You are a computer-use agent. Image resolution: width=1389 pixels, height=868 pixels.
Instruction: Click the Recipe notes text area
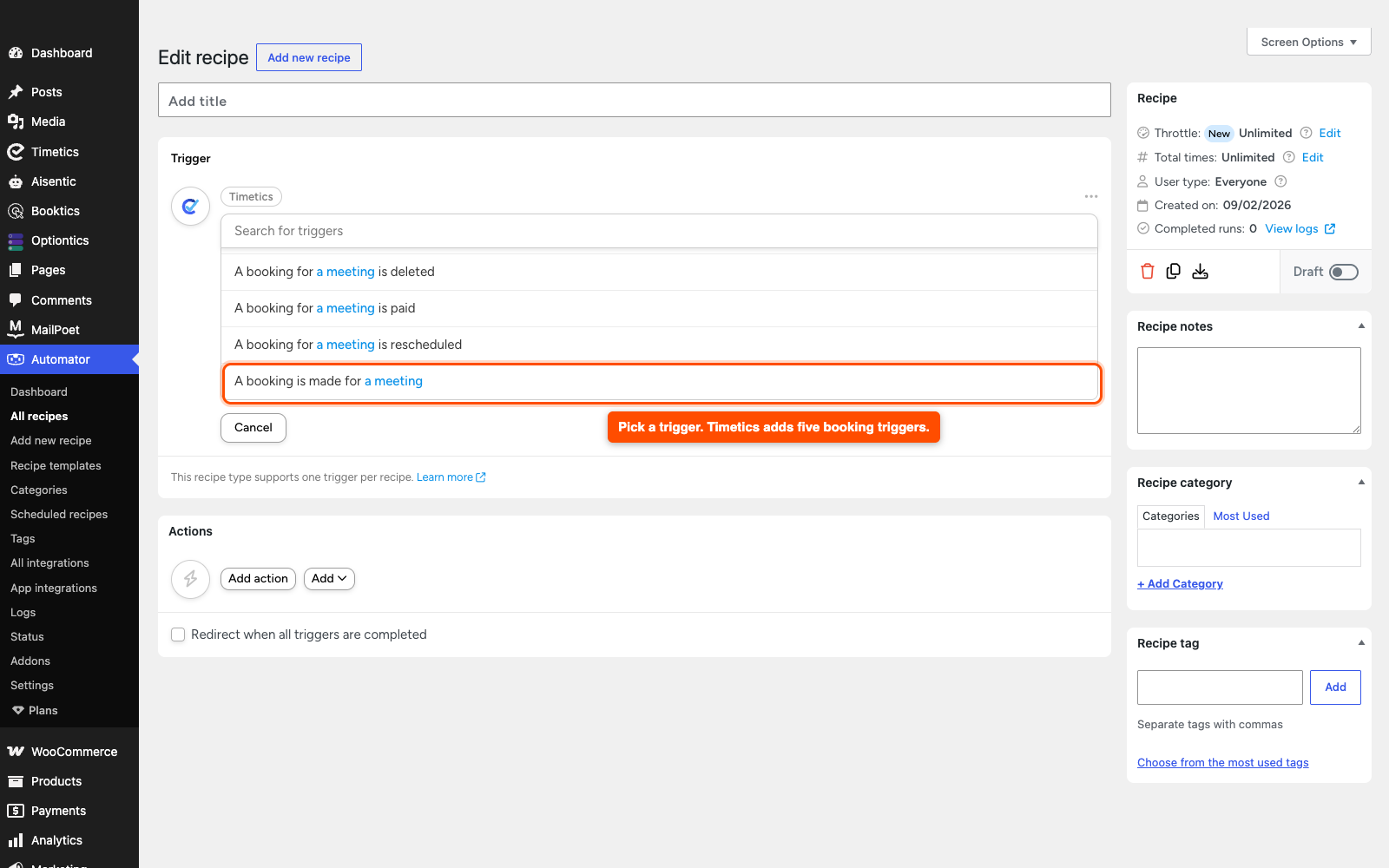click(x=1249, y=391)
